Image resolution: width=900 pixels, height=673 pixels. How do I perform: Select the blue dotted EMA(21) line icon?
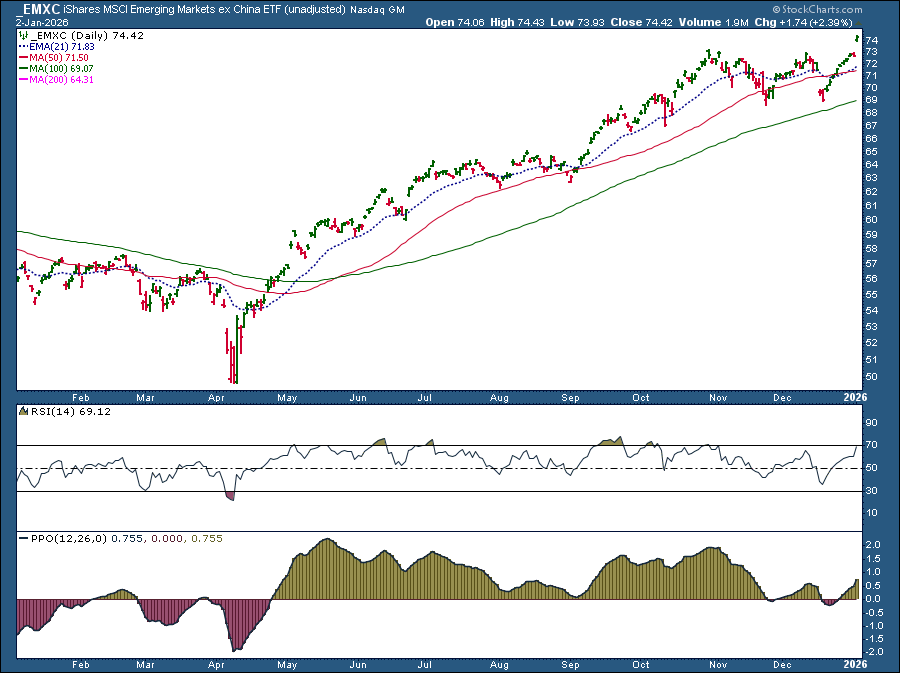point(23,46)
